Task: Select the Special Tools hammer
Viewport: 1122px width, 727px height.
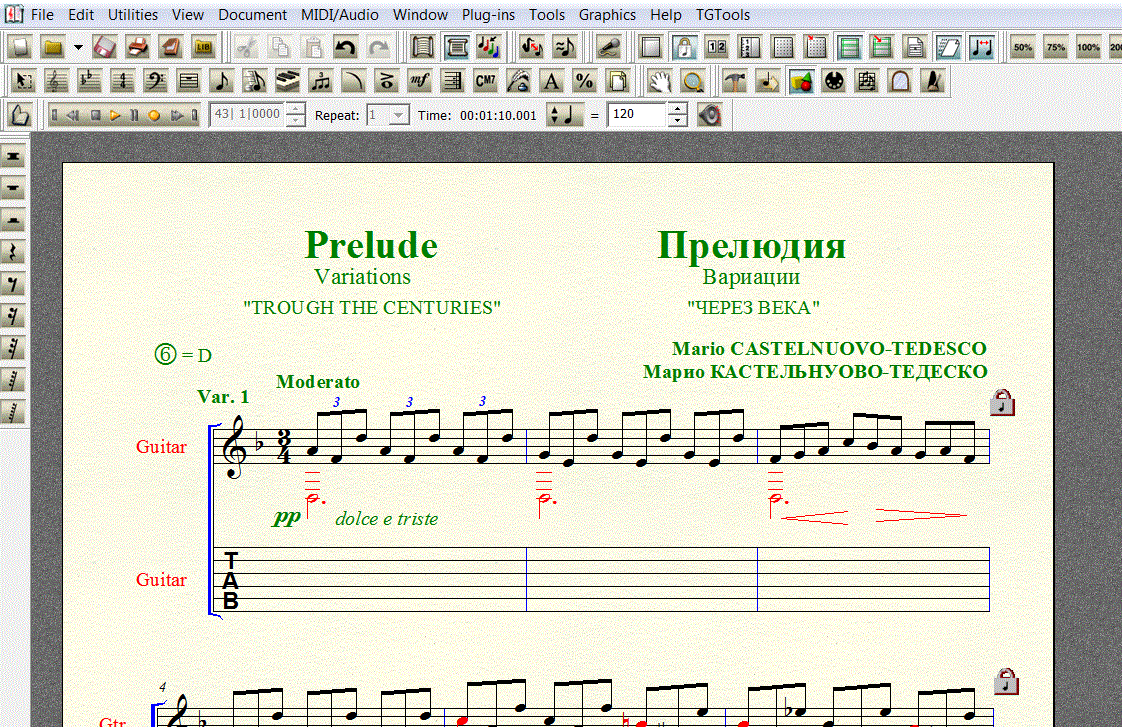Action: (734, 81)
